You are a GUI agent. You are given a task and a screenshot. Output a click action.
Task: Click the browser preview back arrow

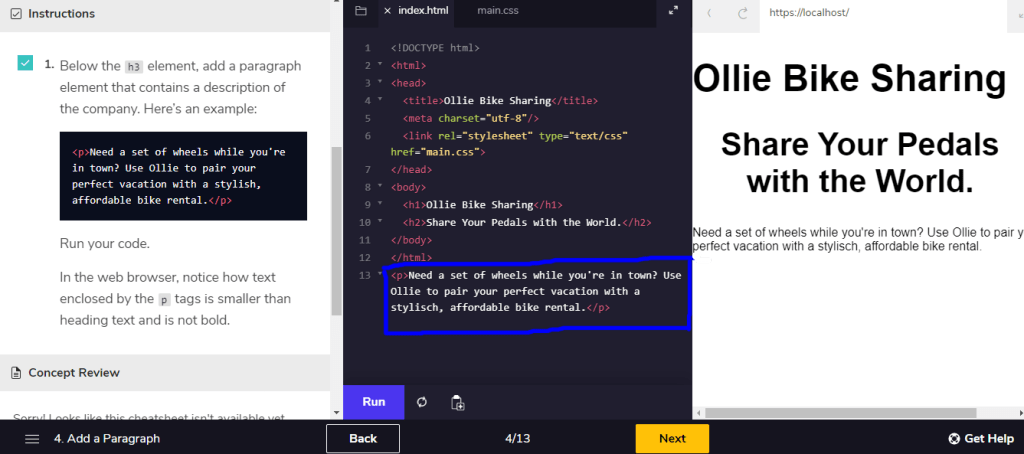click(x=710, y=13)
